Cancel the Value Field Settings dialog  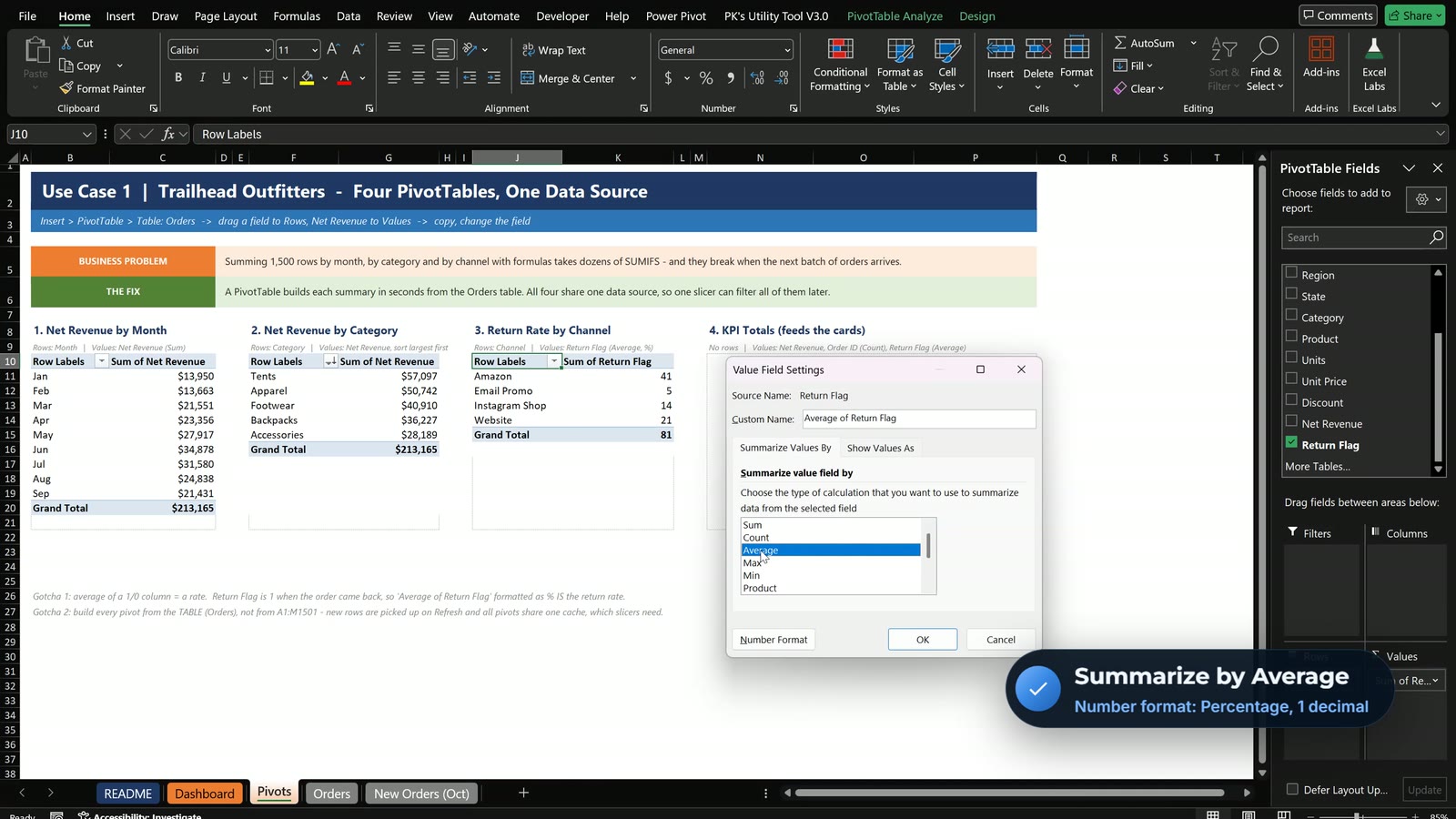click(x=1001, y=640)
